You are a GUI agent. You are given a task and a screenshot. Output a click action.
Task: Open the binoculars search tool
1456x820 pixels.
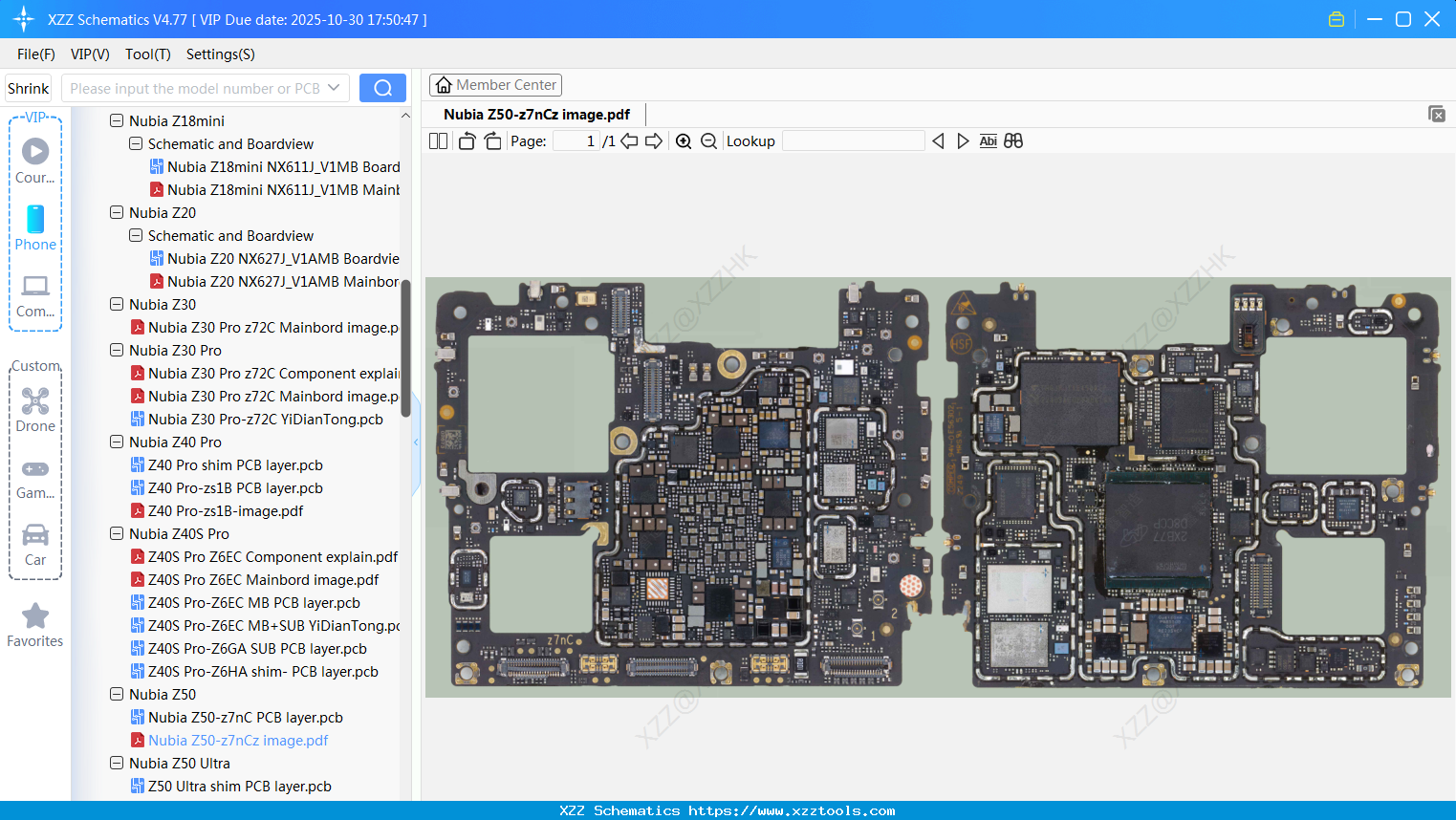[1013, 140]
